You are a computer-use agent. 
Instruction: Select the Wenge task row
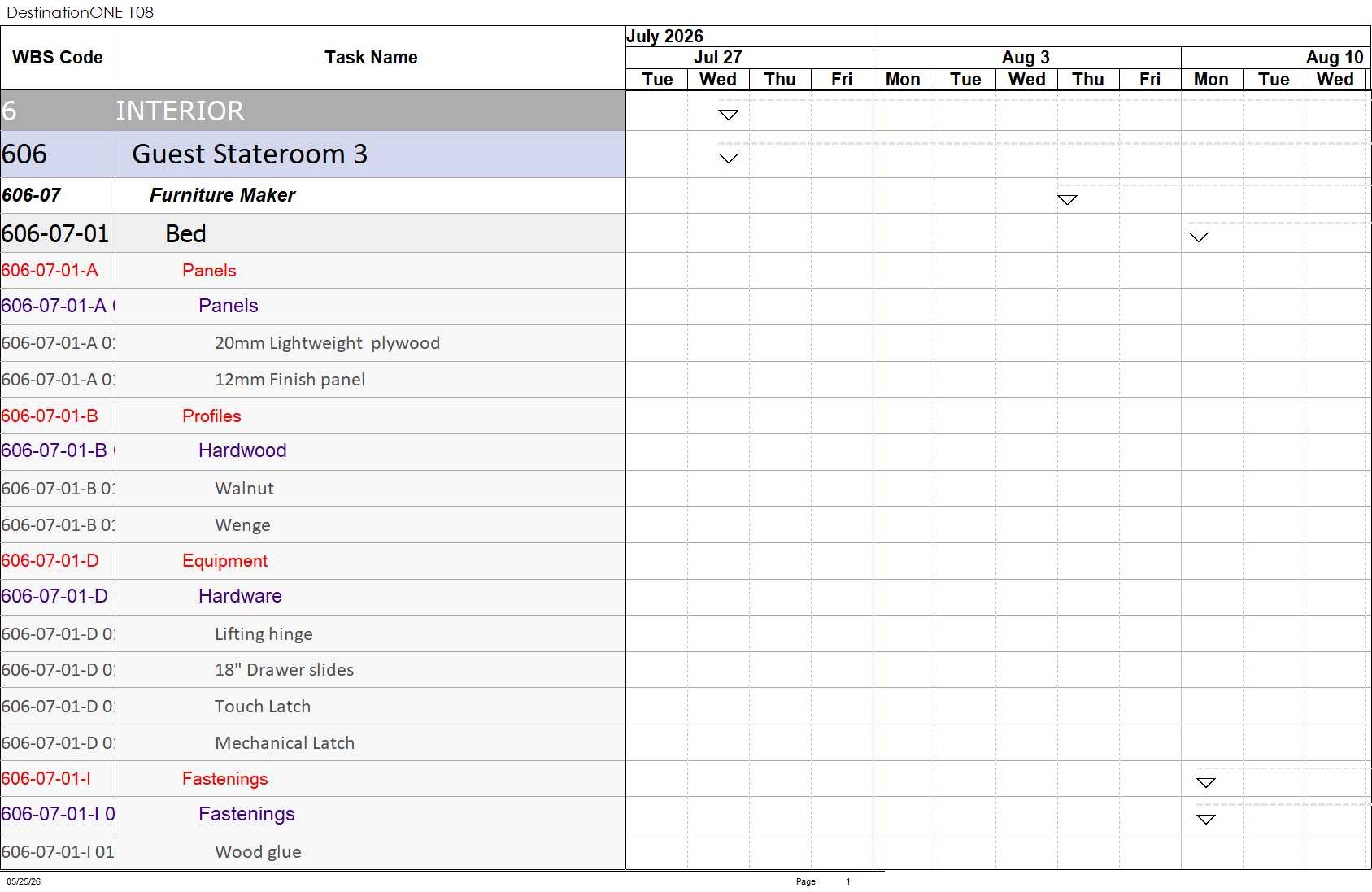click(313, 524)
